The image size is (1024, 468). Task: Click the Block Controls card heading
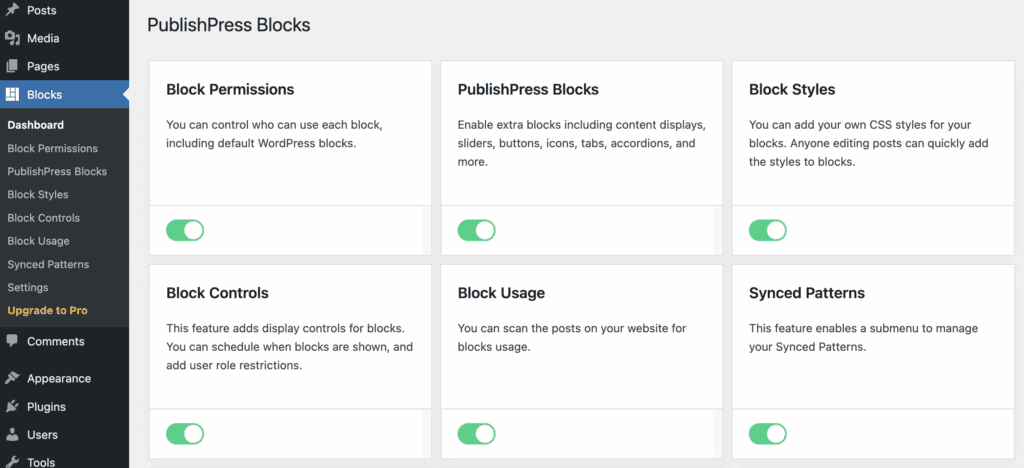click(x=217, y=293)
